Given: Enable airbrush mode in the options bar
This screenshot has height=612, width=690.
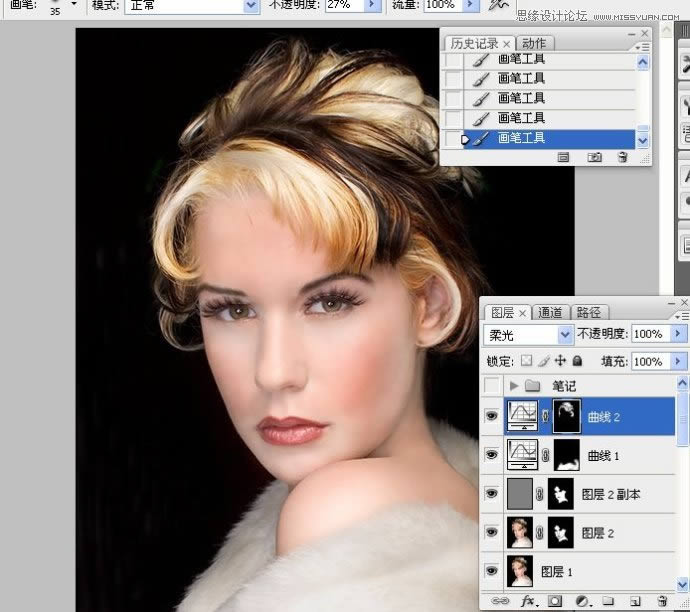Looking at the screenshot, I should (497, 6).
